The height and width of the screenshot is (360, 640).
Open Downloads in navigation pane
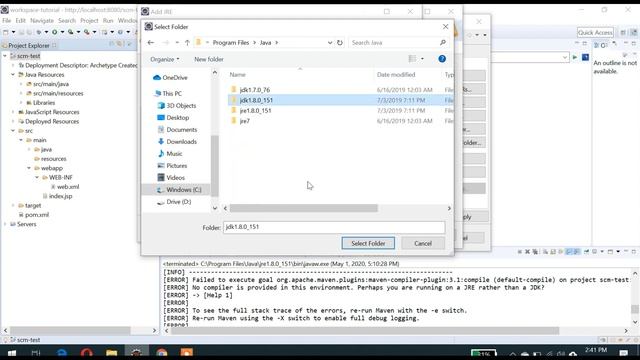(177, 142)
